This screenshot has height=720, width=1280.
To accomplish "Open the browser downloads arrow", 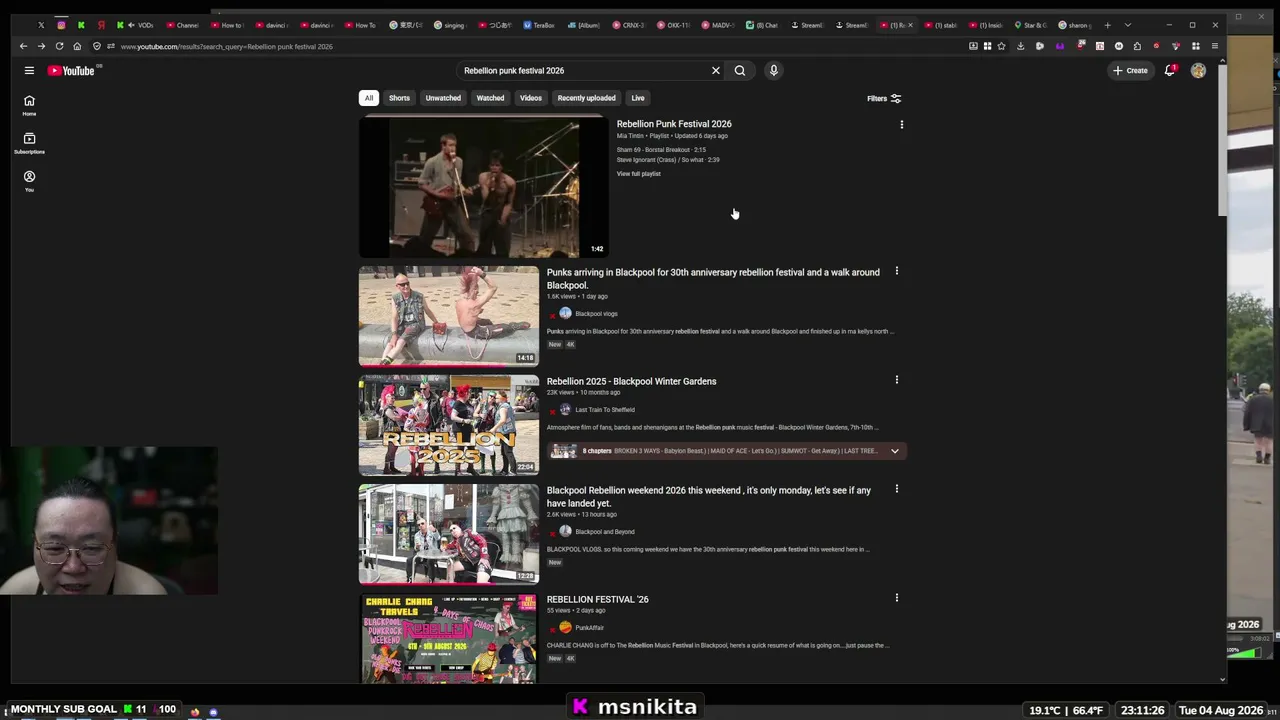I will coord(1020,46).
